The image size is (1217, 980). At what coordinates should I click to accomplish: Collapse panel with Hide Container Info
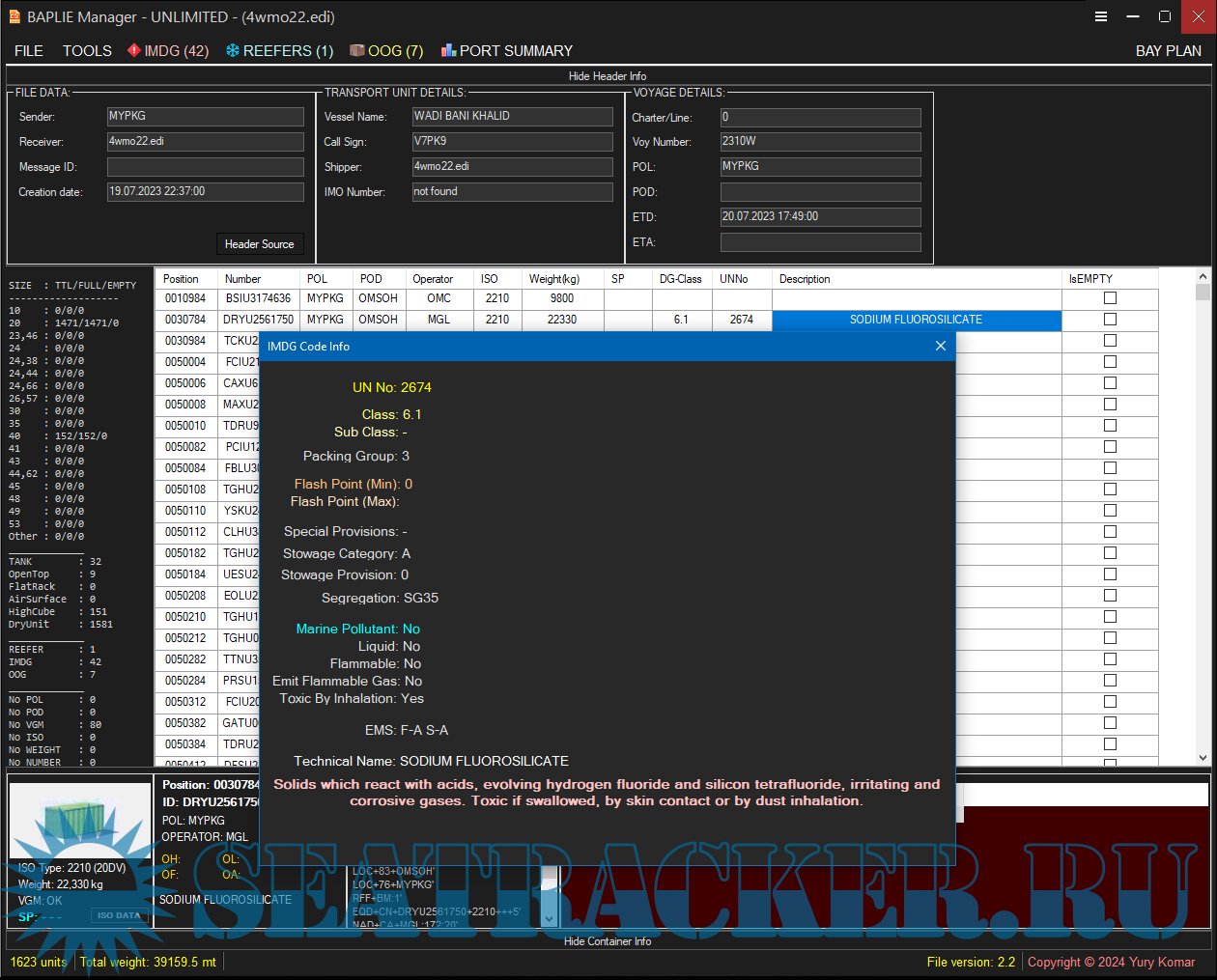click(608, 941)
